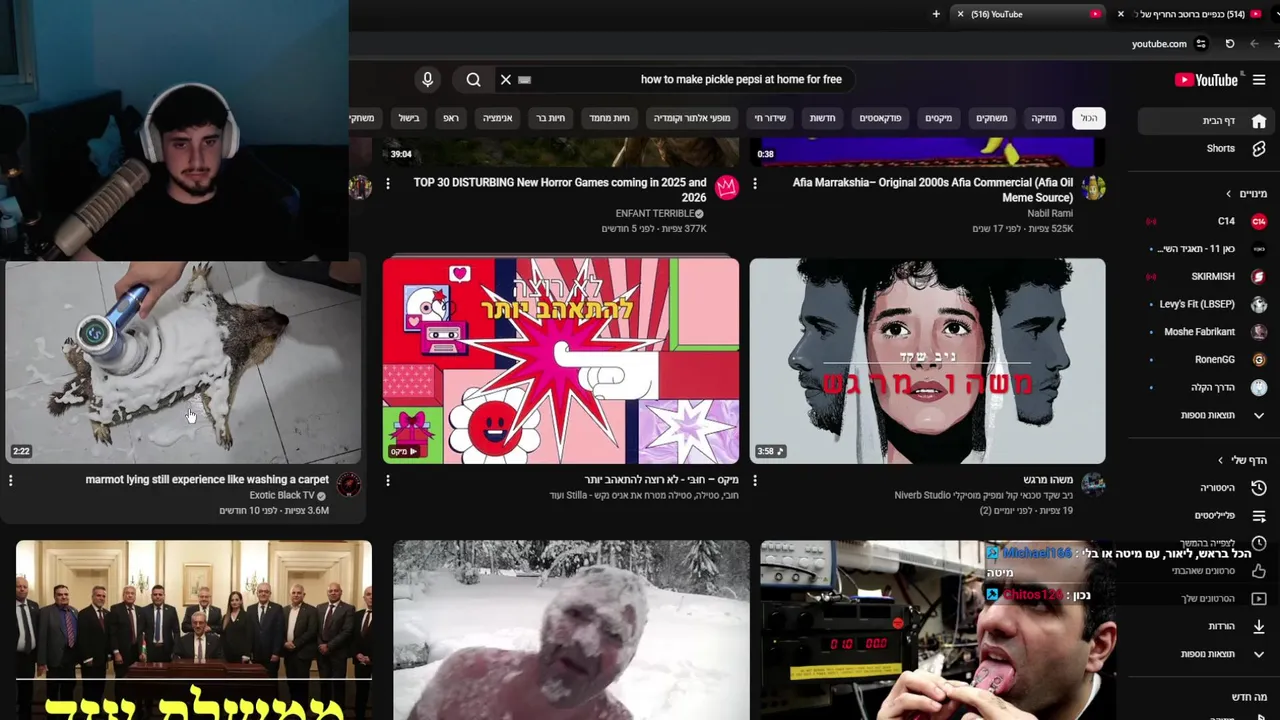This screenshot has height=720, width=1280.
Task: Play the government group photo thumbnail
Action: (x=194, y=630)
